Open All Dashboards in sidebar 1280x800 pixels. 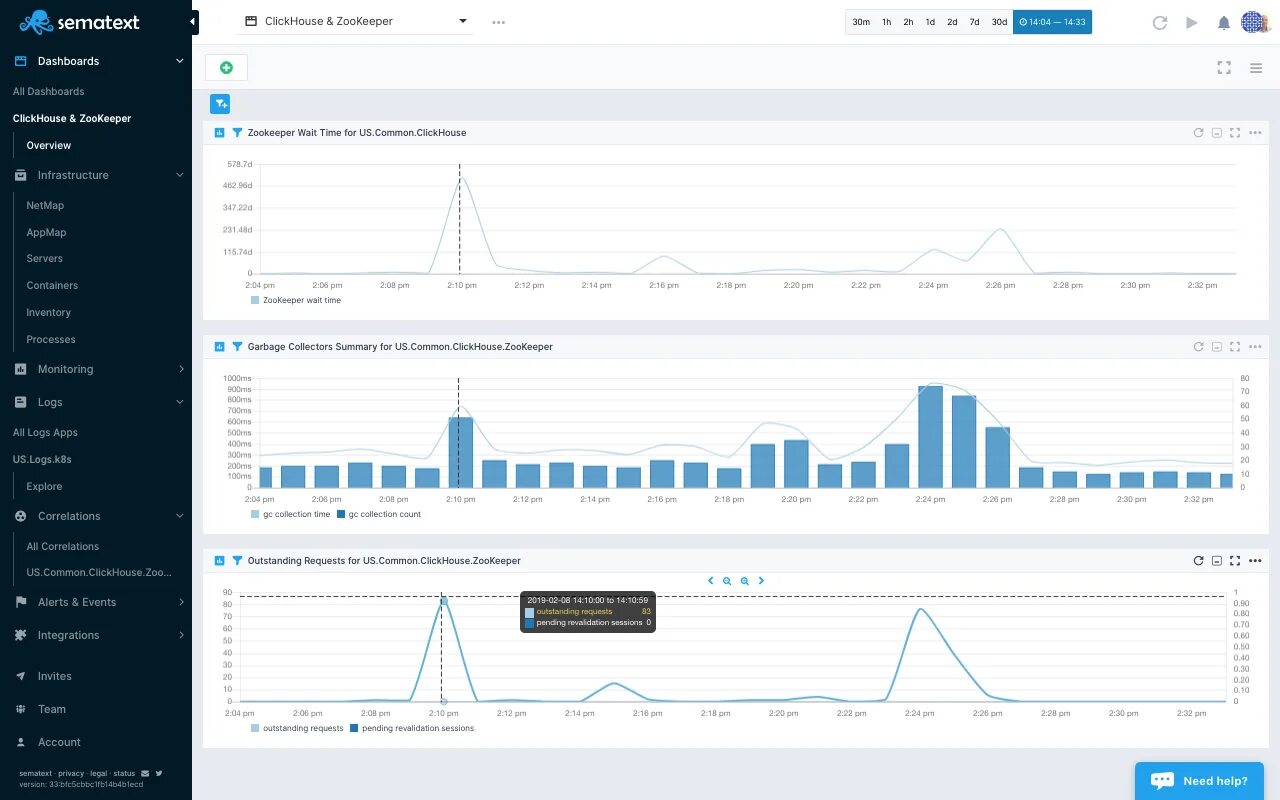[48, 91]
